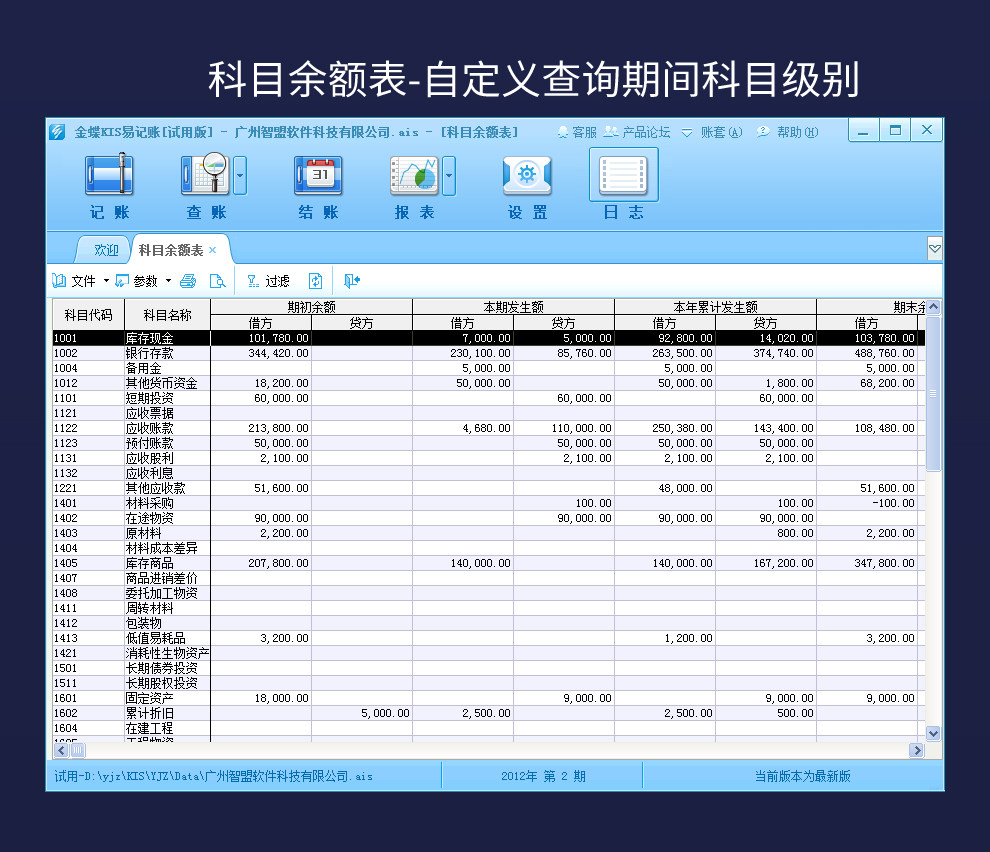990x852 pixels.
Task: Expand the dropdown arrow beside 报表
Action: [x=449, y=176]
